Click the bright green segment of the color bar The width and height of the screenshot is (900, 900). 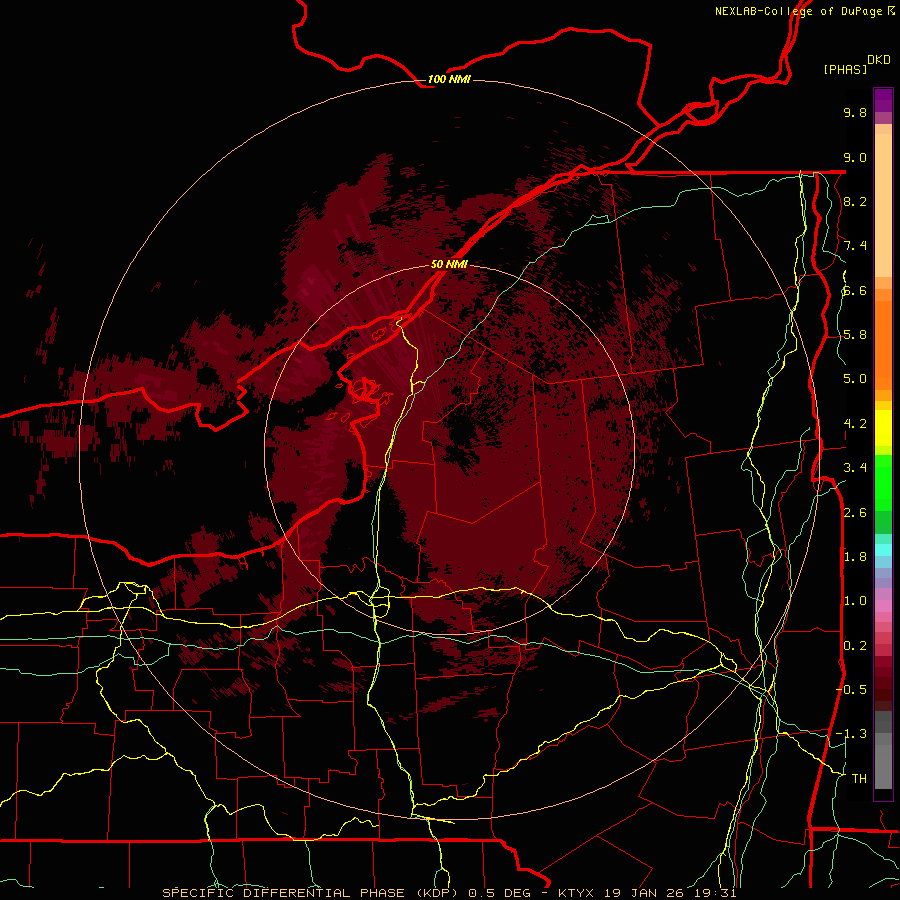tap(883, 482)
